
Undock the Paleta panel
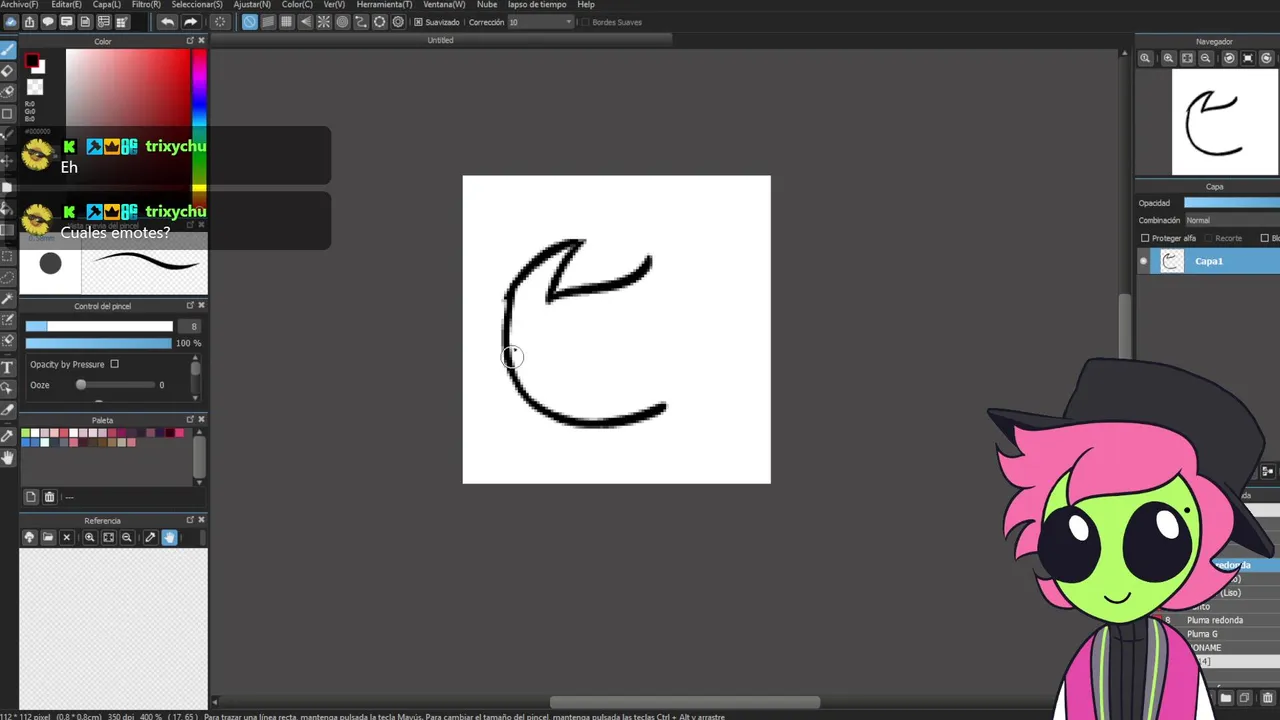[x=190, y=420]
